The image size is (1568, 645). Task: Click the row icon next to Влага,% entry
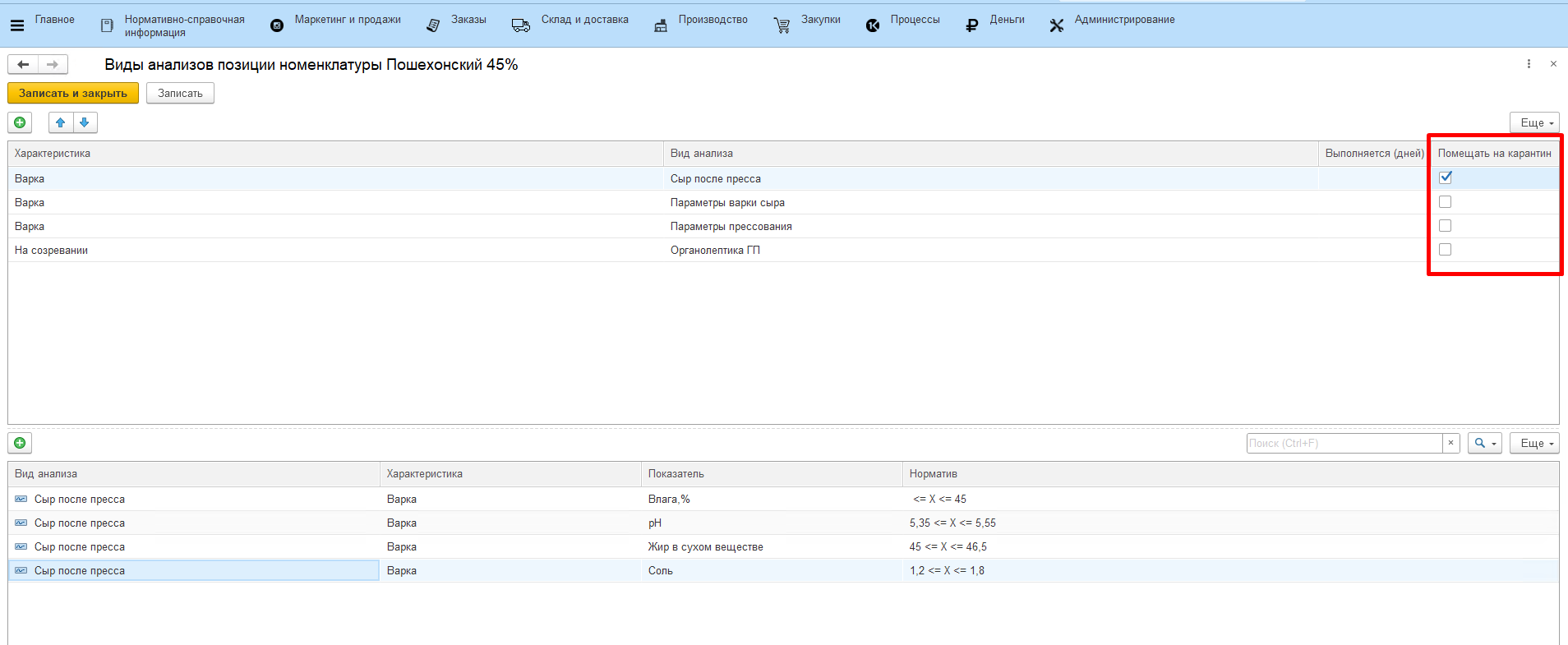[x=21, y=499]
